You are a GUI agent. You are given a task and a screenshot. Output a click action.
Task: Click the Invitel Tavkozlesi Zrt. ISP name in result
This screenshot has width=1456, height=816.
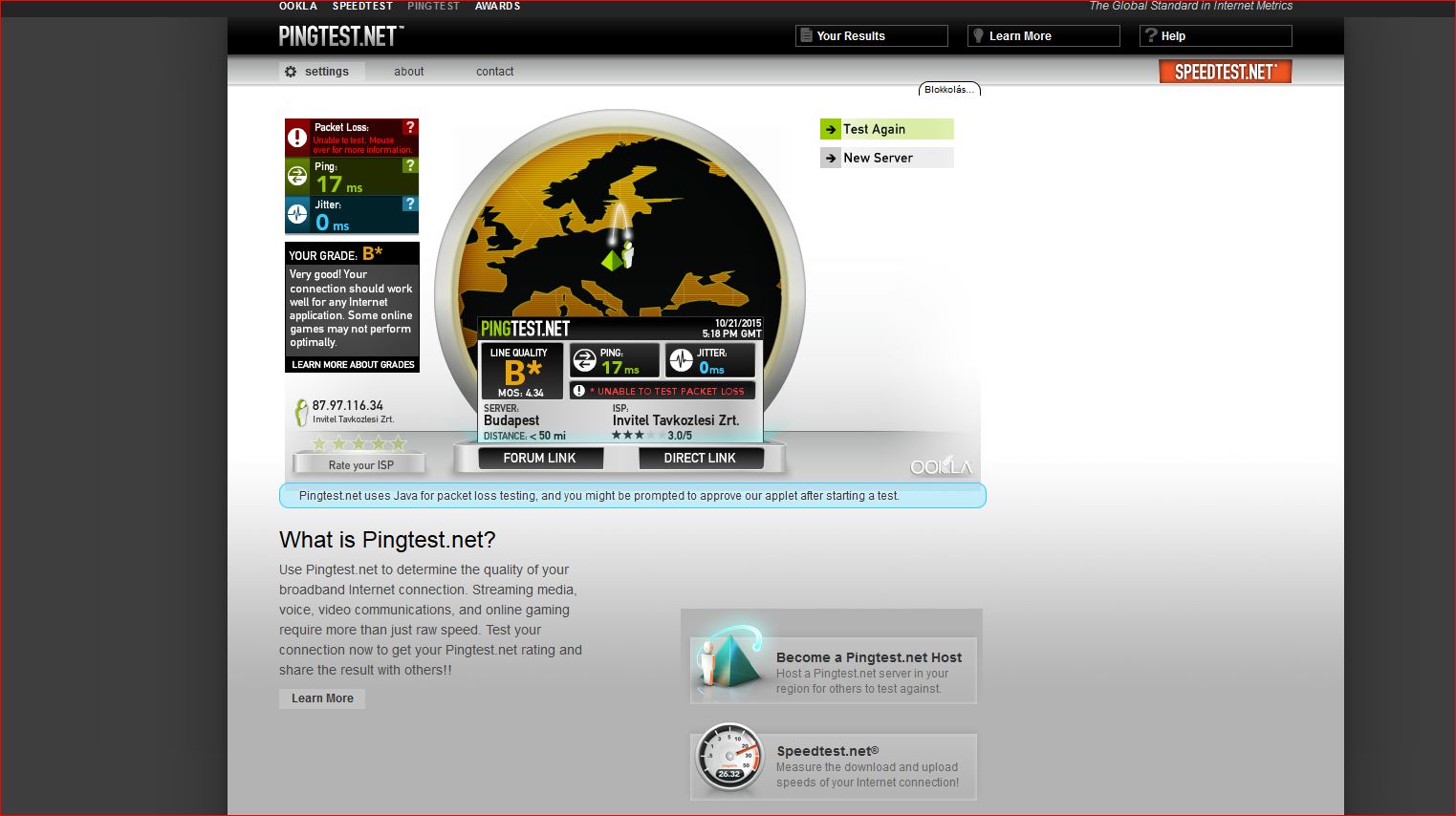(x=676, y=420)
